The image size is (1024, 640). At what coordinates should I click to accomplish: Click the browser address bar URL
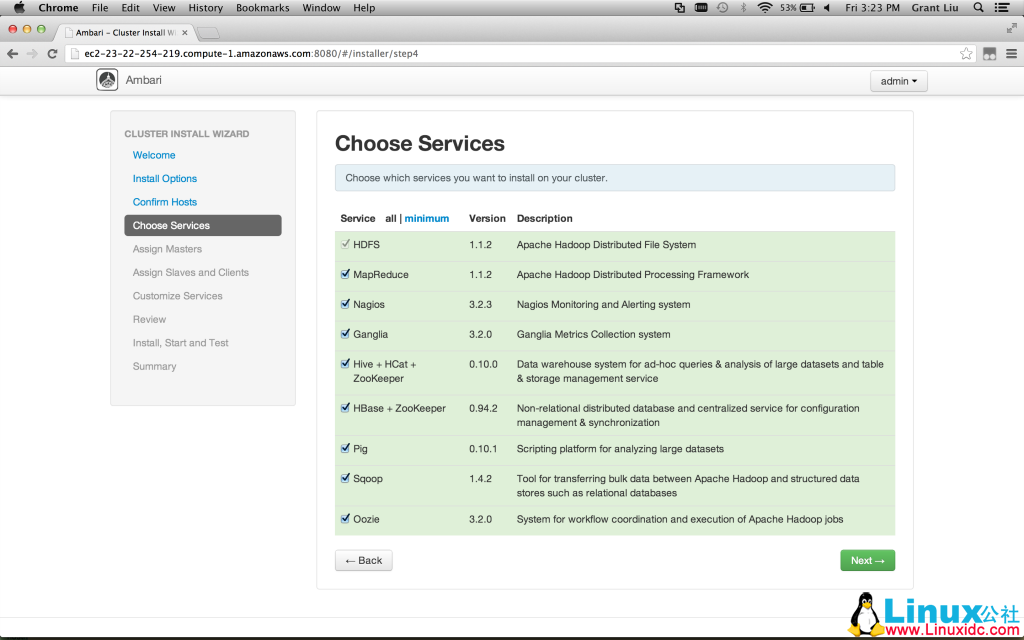click(250, 53)
